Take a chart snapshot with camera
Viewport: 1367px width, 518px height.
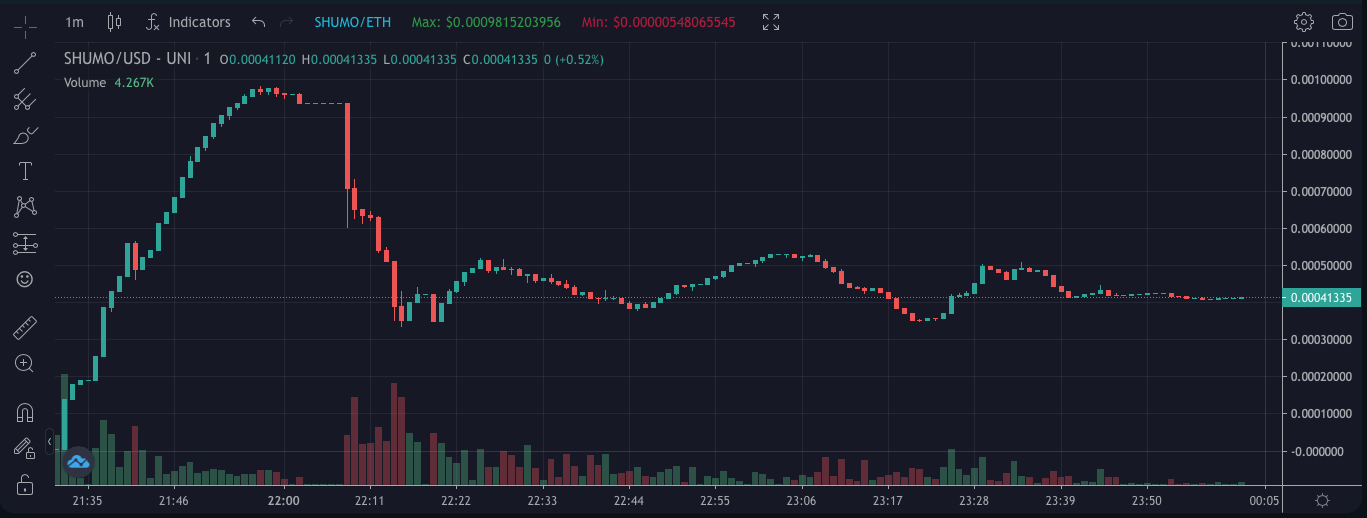(1342, 22)
